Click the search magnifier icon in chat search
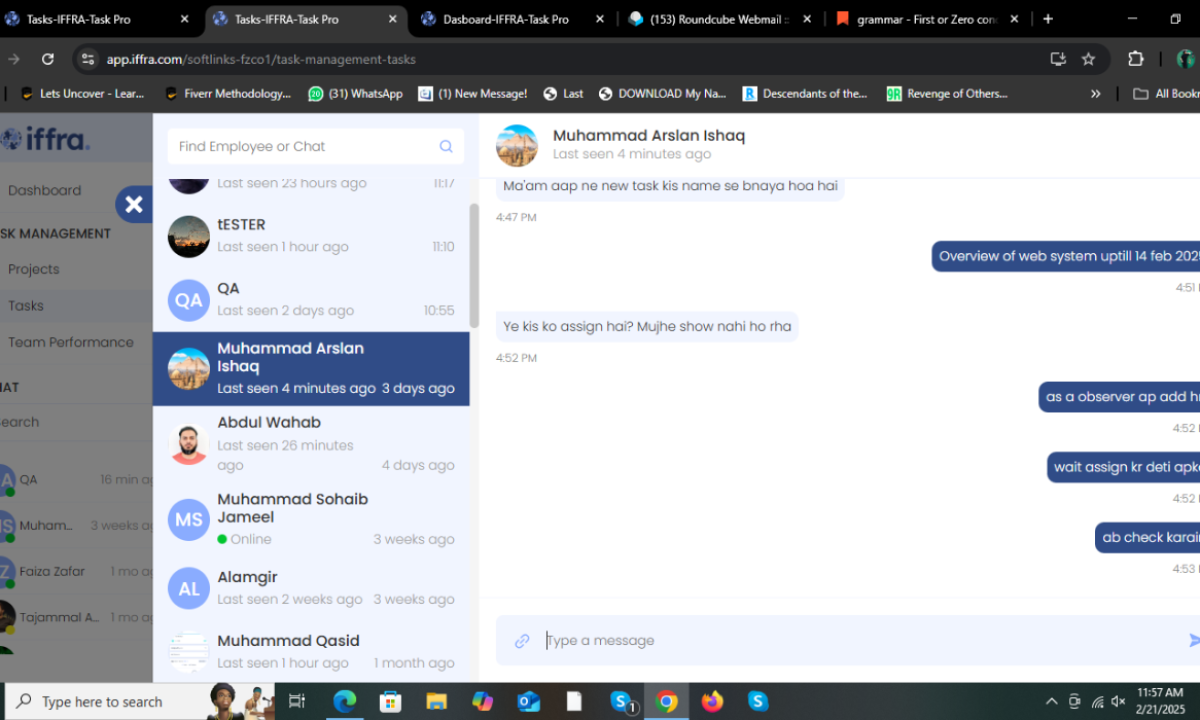 tap(446, 146)
